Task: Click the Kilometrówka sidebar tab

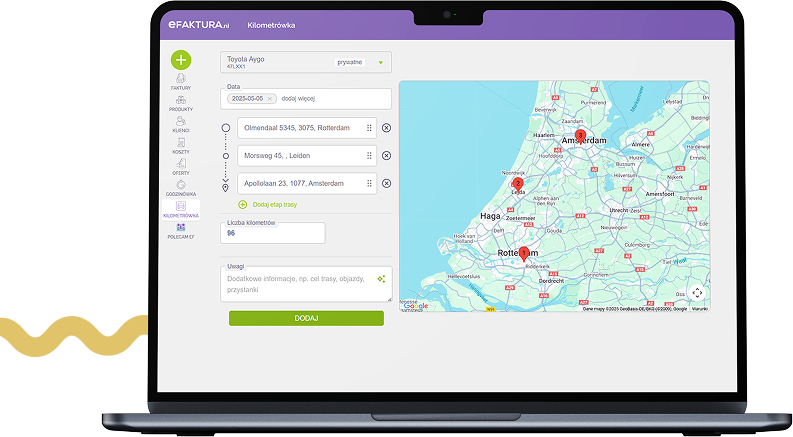Action: 180,208
